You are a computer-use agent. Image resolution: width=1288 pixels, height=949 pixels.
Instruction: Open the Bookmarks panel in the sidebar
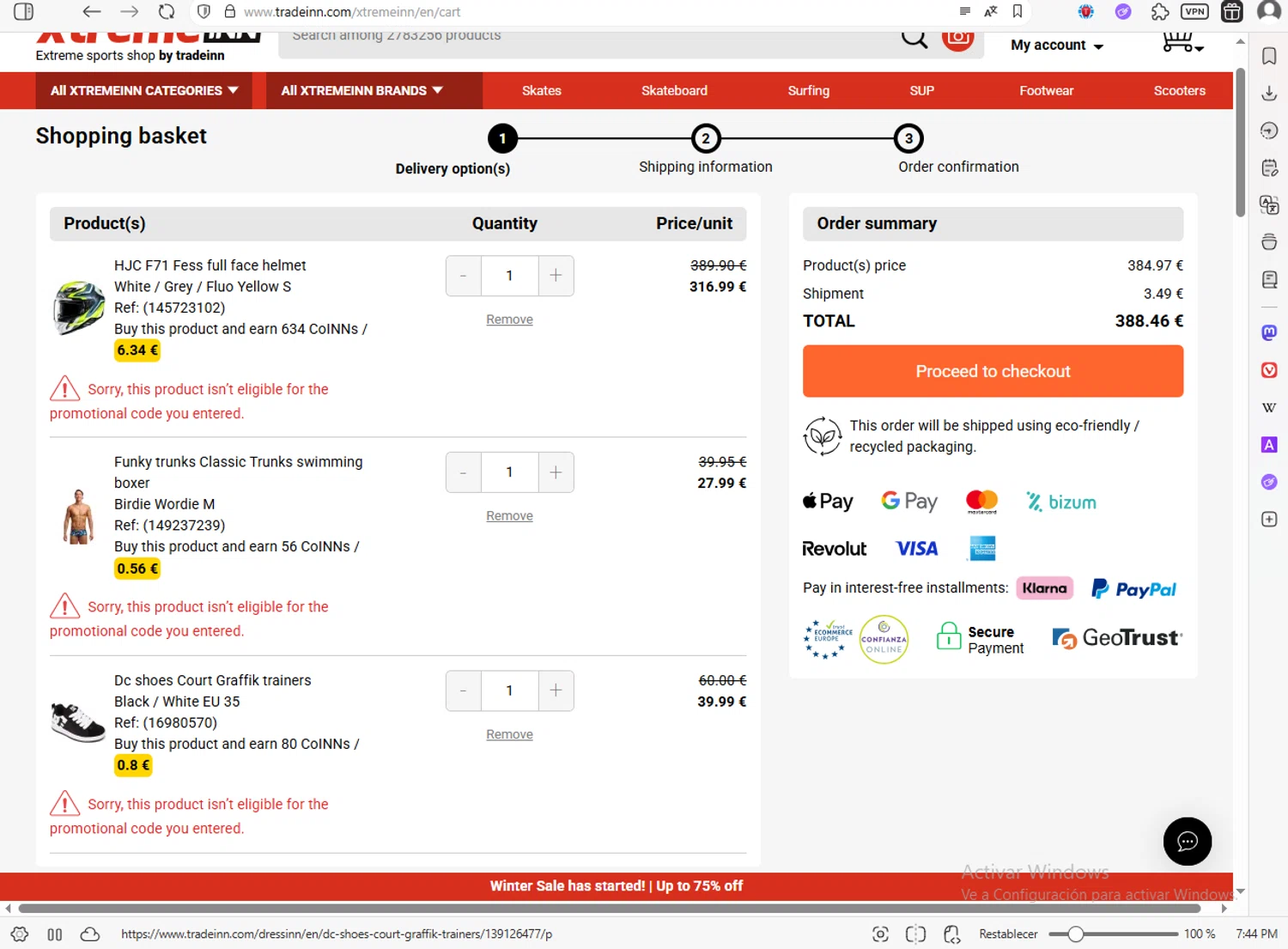(1269, 57)
